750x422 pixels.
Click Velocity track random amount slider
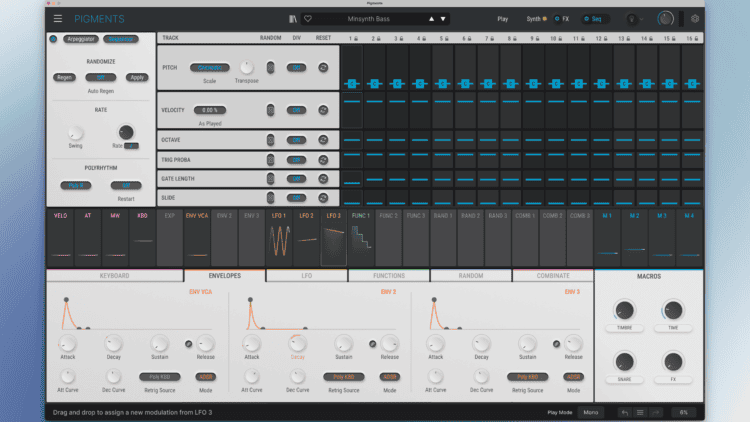(x=270, y=110)
